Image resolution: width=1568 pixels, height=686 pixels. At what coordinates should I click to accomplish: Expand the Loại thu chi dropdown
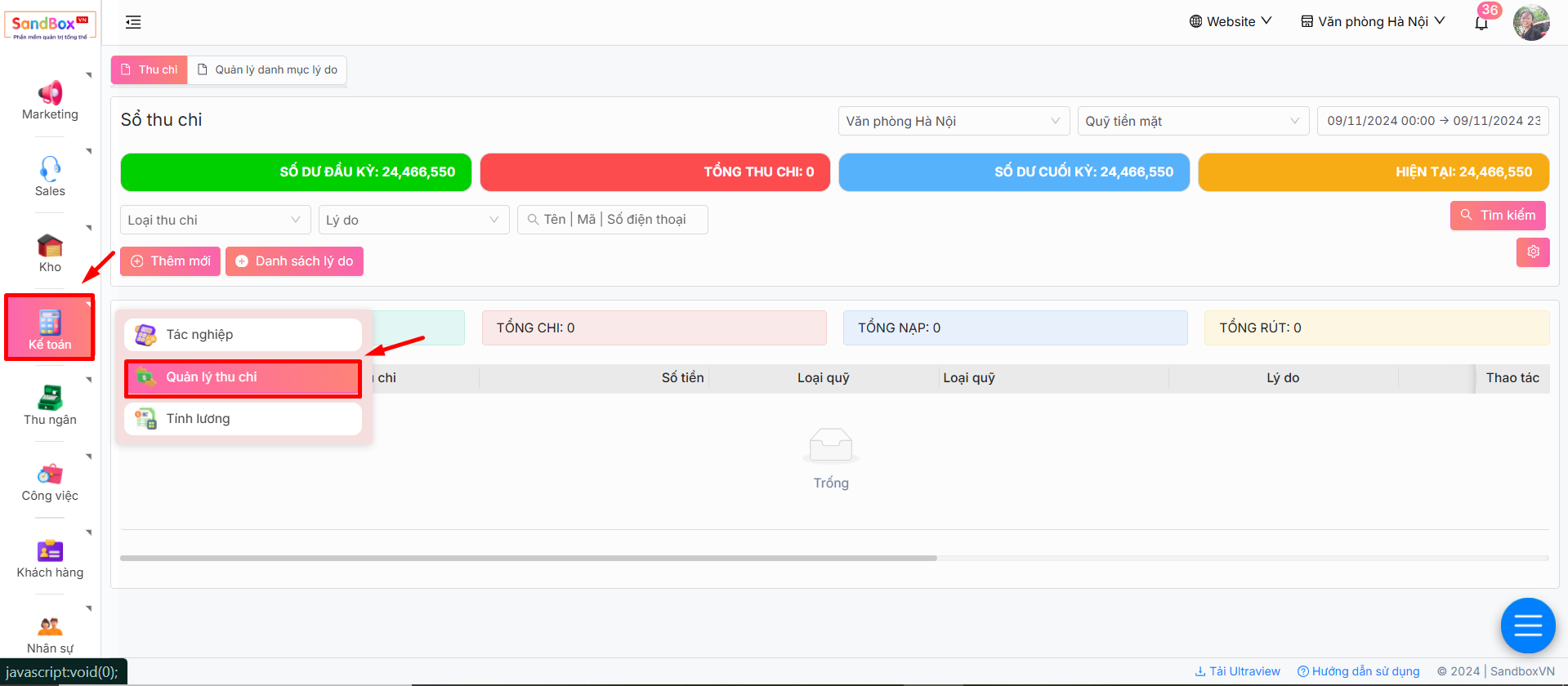click(x=215, y=220)
